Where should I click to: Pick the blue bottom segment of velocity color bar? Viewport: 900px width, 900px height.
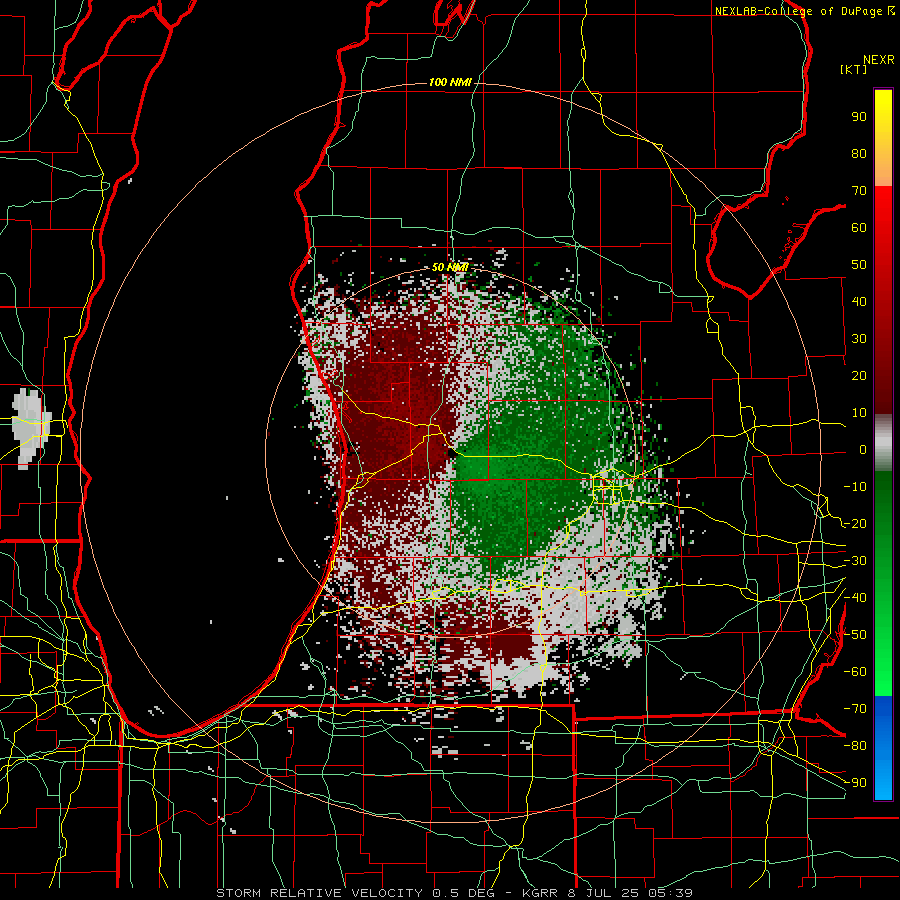pos(883,748)
